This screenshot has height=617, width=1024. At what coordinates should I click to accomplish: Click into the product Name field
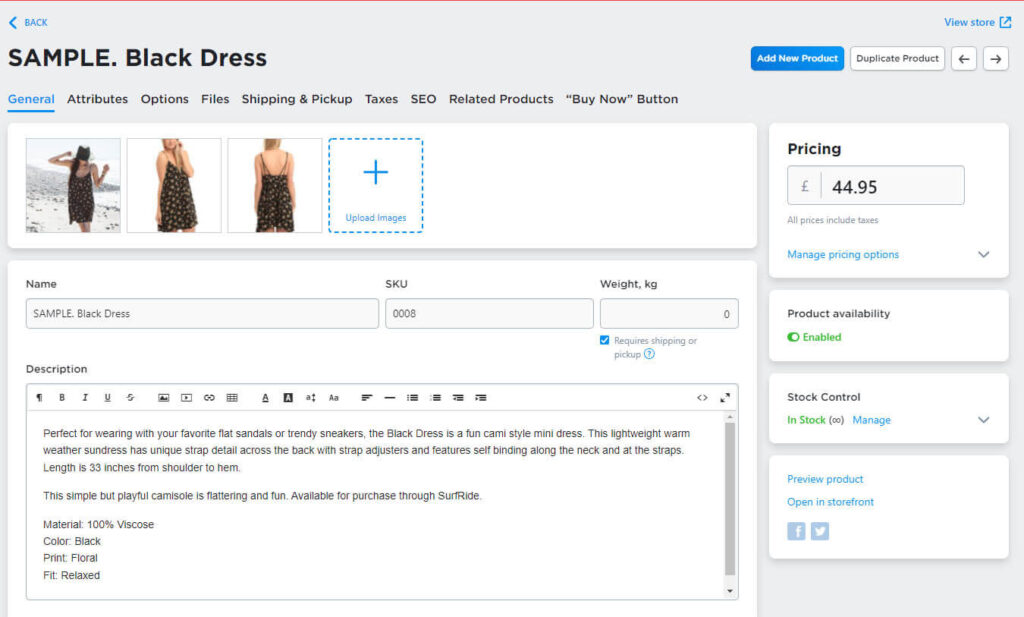coord(202,313)
